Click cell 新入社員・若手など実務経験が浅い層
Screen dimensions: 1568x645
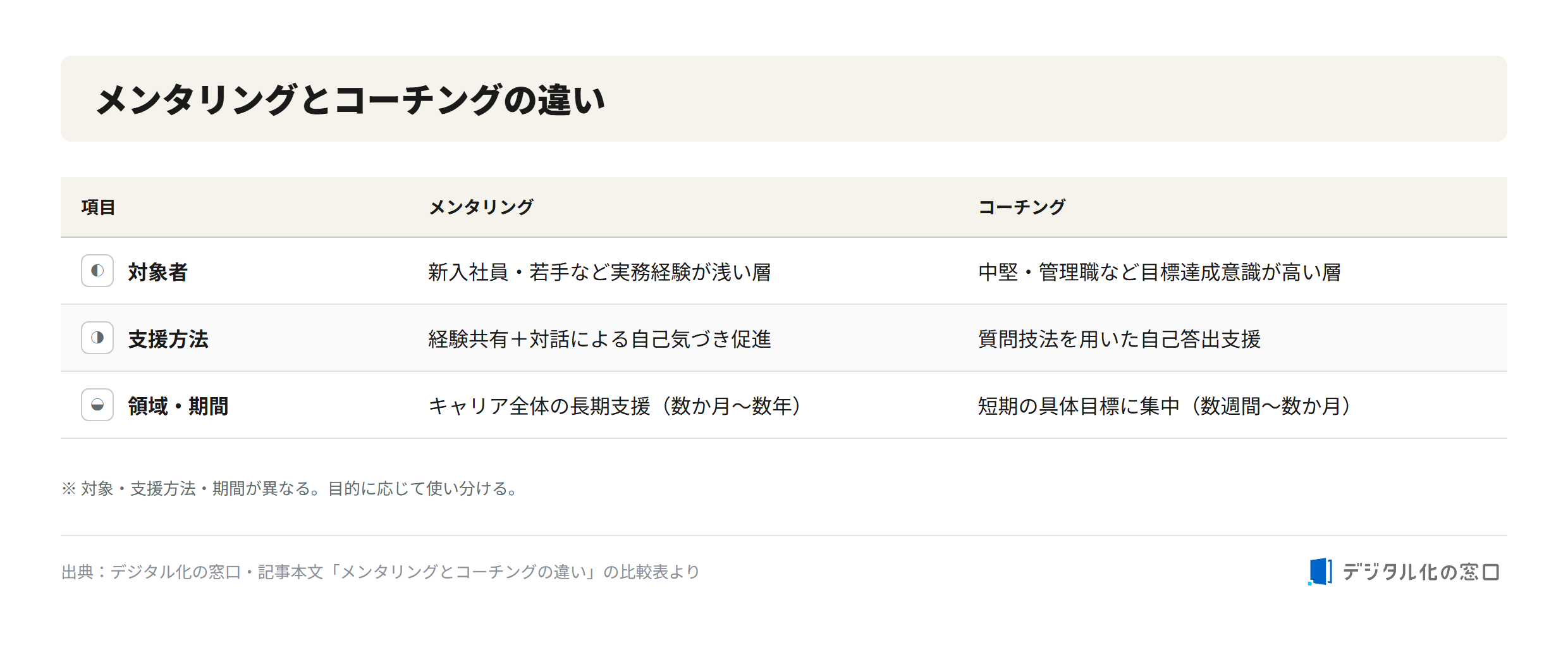tap(599, 272)
